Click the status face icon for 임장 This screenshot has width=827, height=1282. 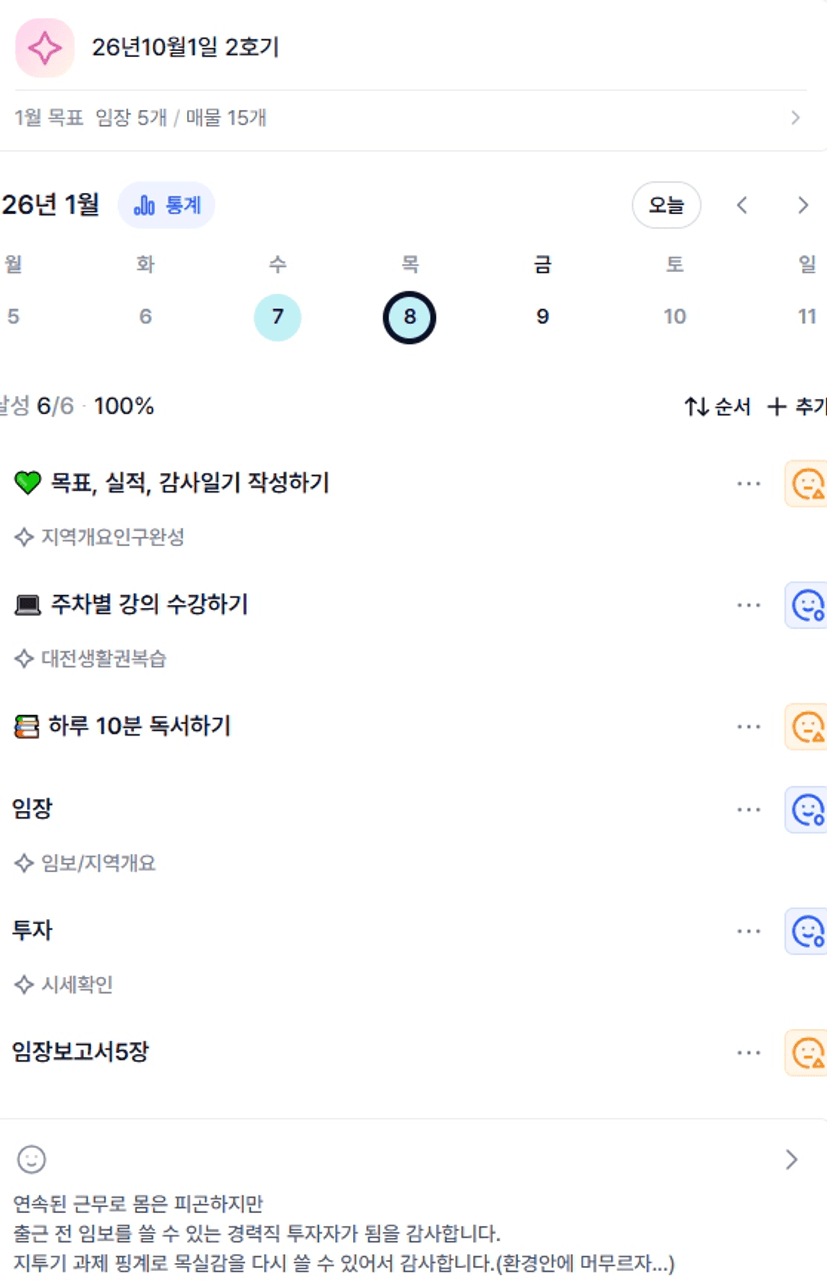806,809
